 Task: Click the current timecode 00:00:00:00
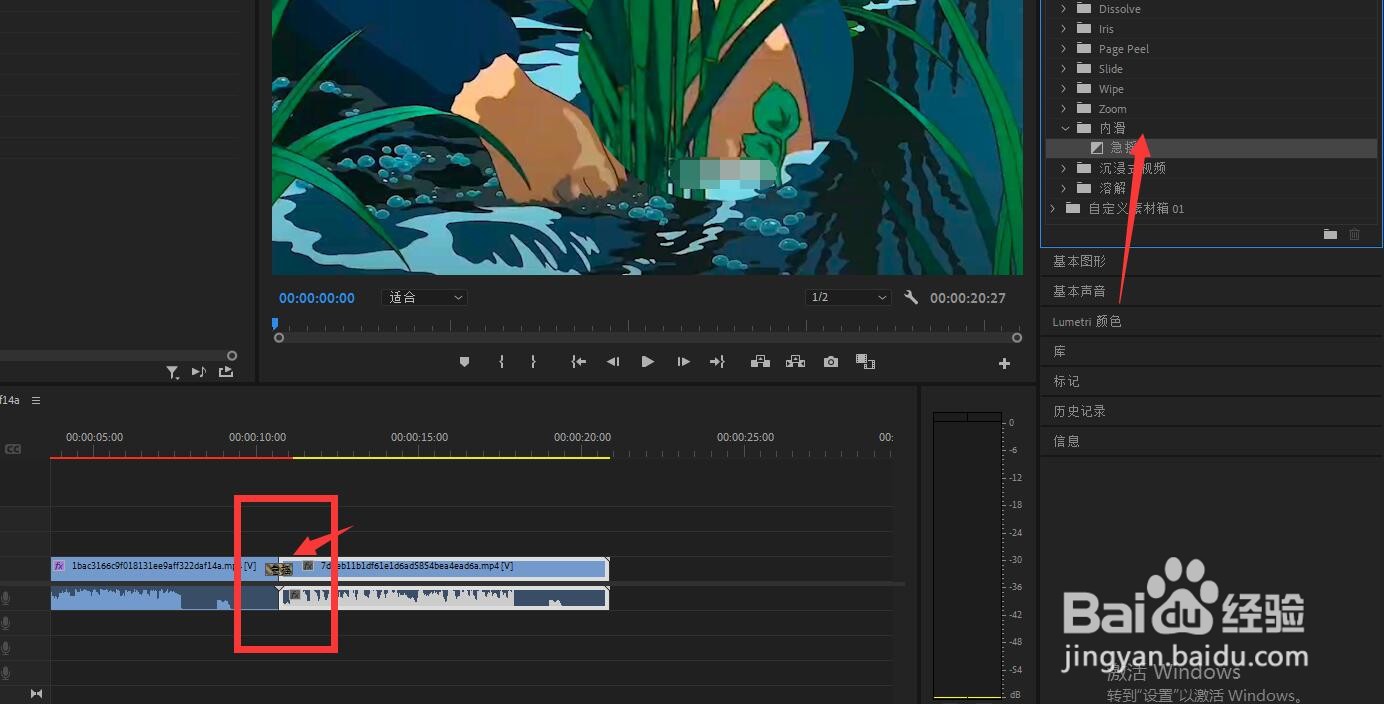[x=317, y=298]
